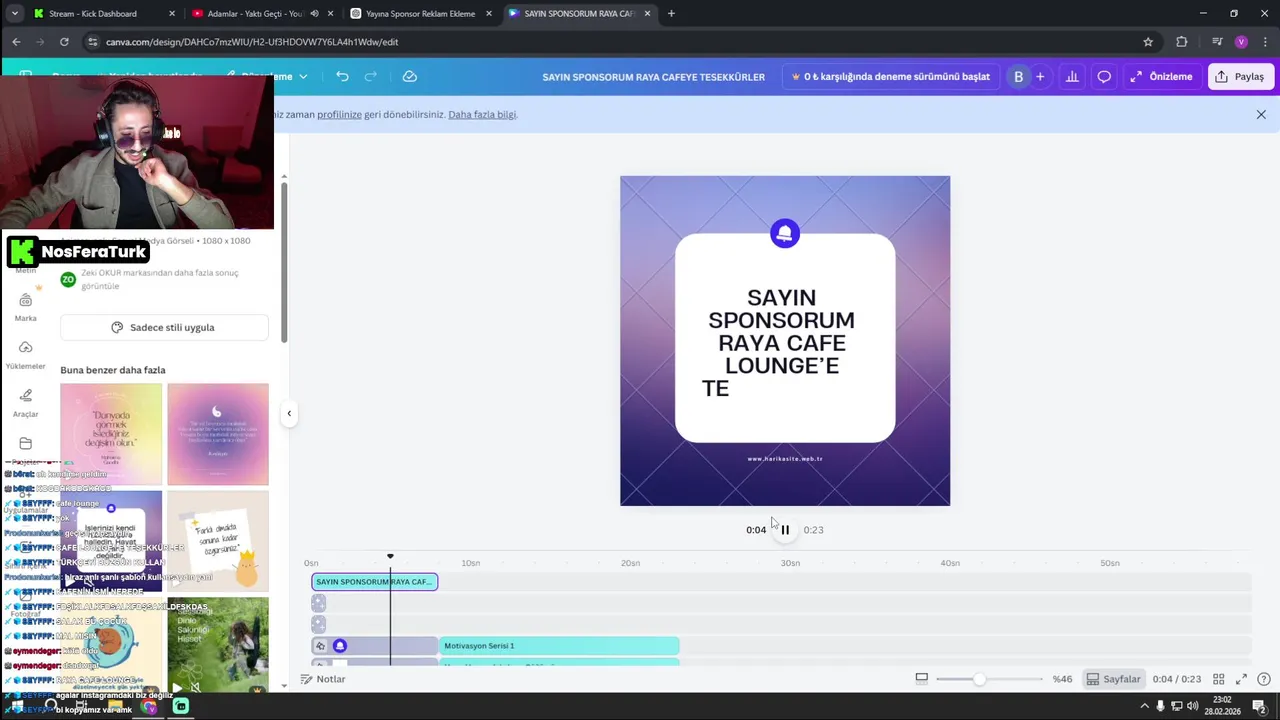Open the Yüklemeler uploads panel

click(x=25, y=355)
